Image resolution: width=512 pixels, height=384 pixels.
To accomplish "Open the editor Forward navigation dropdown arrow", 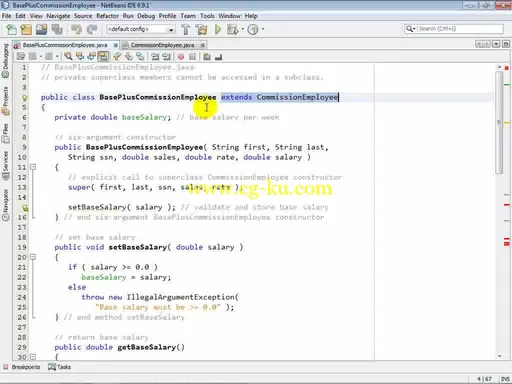I will tap(57, 57).
